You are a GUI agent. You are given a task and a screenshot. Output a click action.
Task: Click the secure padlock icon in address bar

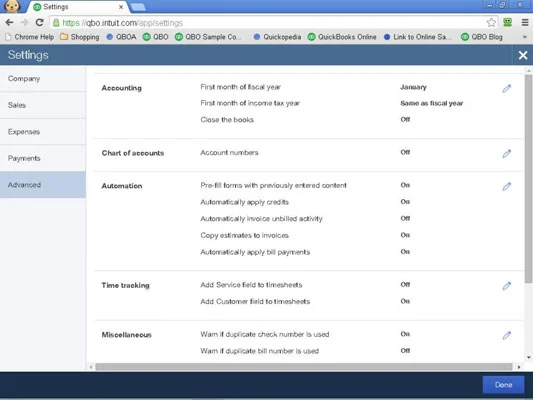coord(56,23)
